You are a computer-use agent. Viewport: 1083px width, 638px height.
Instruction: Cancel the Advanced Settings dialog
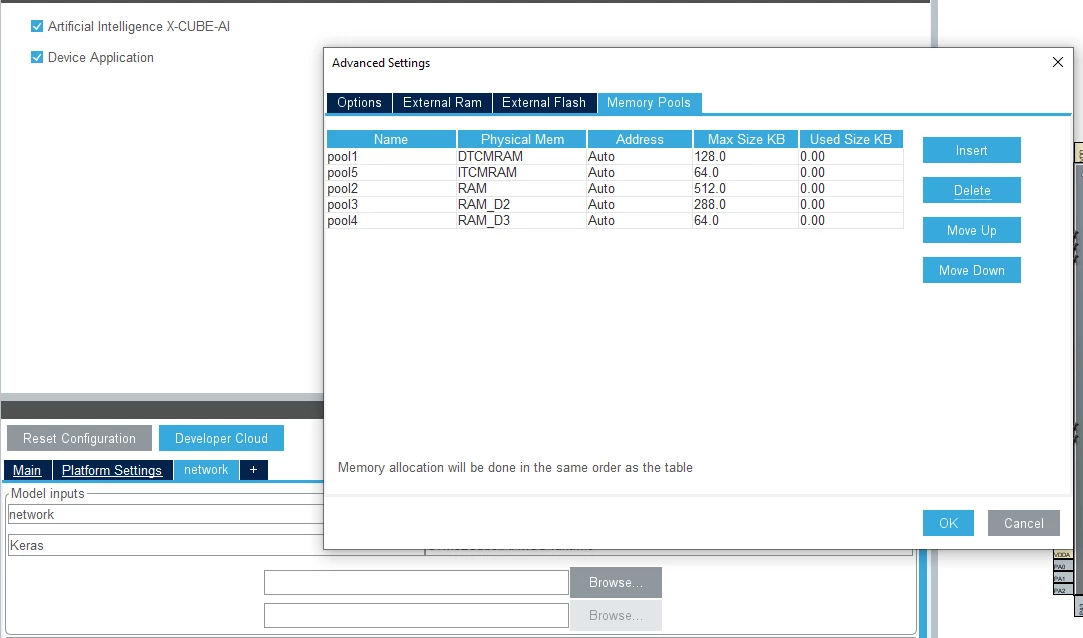point(1024,523)
